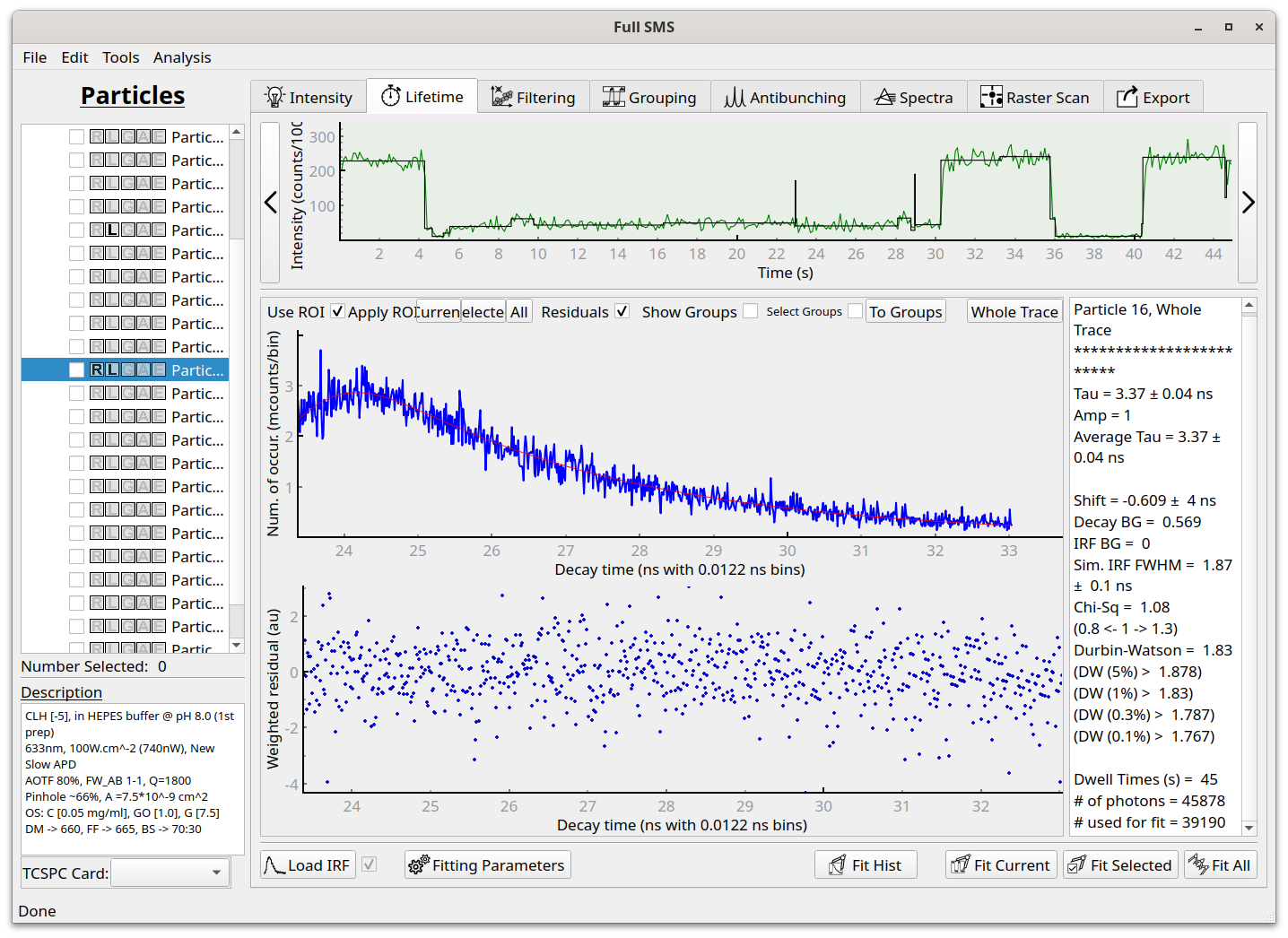Open the TCSPC Card dropdown
The image size is (1288, 938).
pyautogui.click(x=170, y=873)
